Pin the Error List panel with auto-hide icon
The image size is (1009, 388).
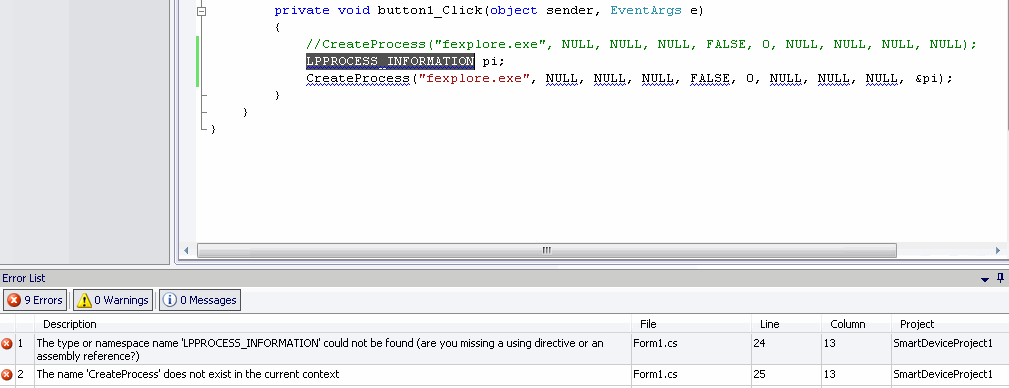tap(1000, 279)
